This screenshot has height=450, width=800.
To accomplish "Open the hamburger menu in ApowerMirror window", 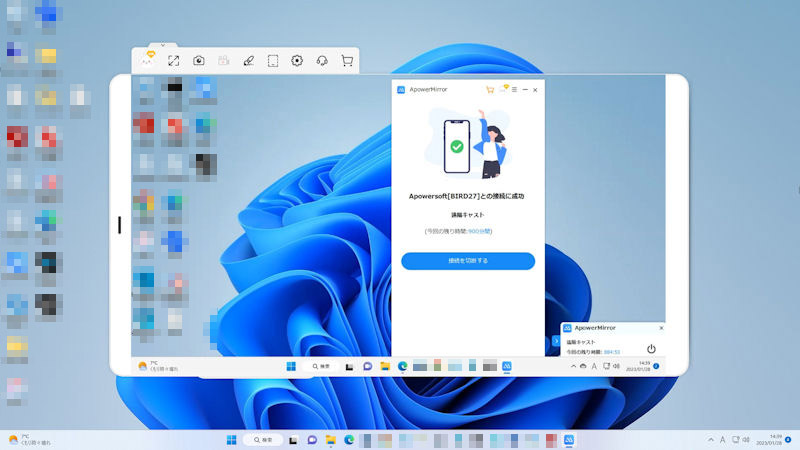I will 514,89.
